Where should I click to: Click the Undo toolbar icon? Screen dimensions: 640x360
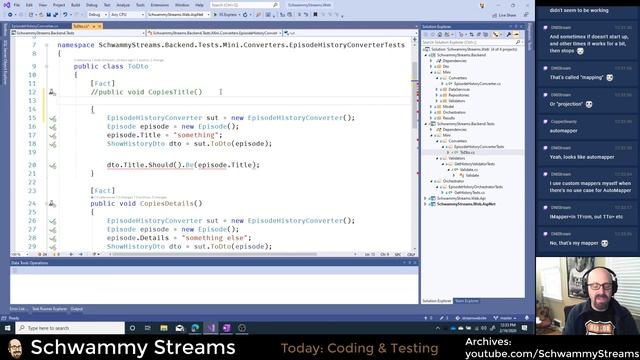[64, 15]
